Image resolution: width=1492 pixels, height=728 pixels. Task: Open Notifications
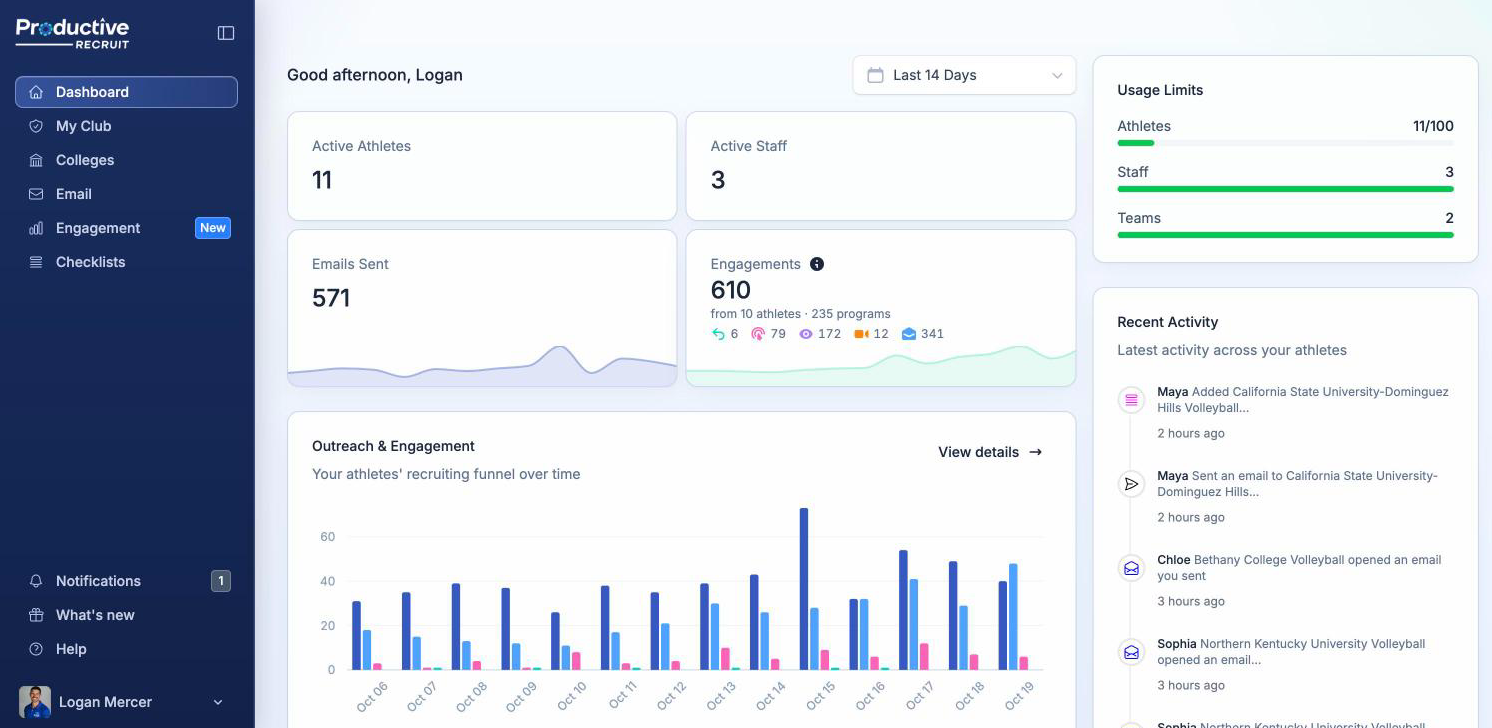[x=126, y=581]
